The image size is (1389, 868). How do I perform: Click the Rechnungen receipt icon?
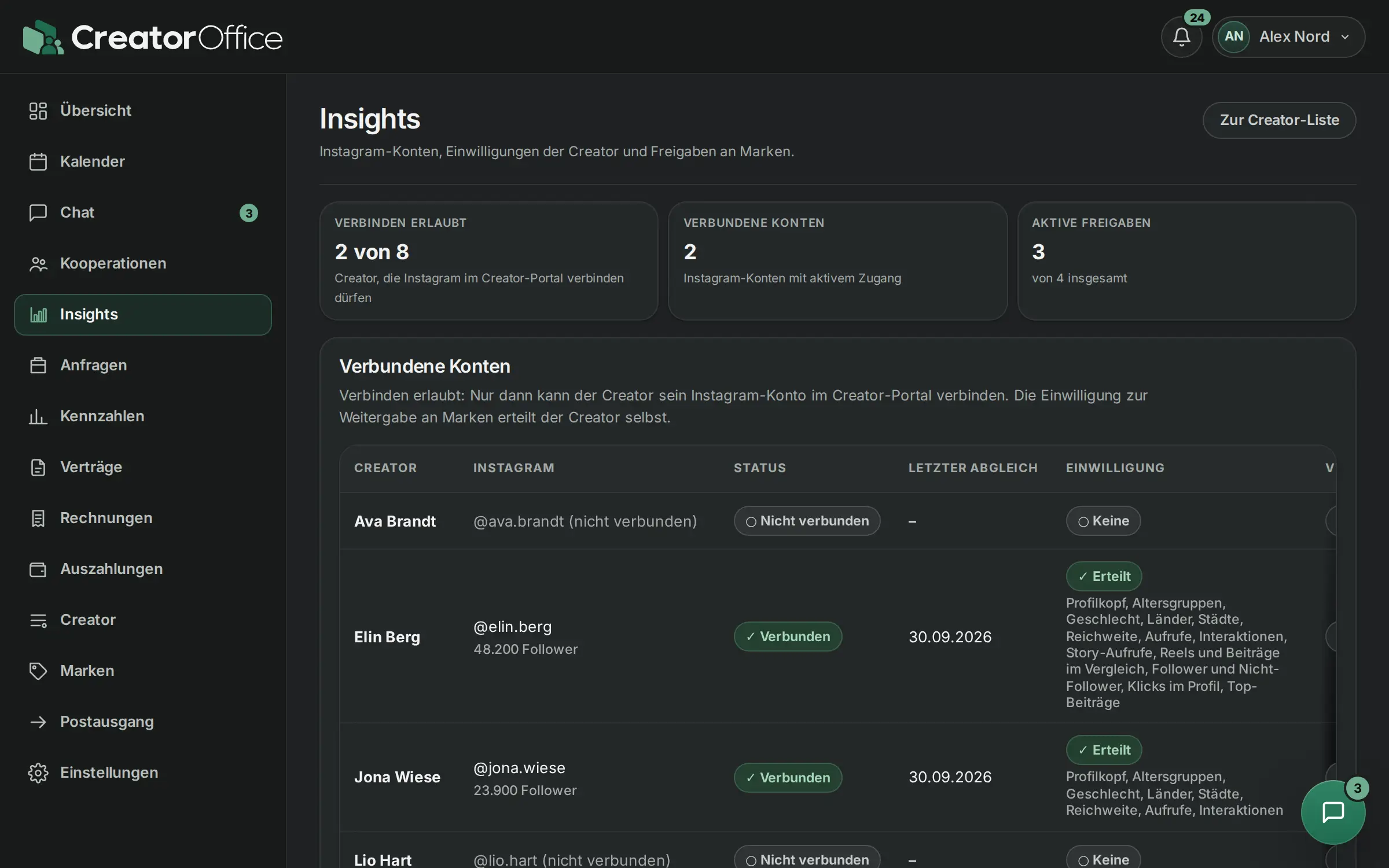(x=38, y=518)
